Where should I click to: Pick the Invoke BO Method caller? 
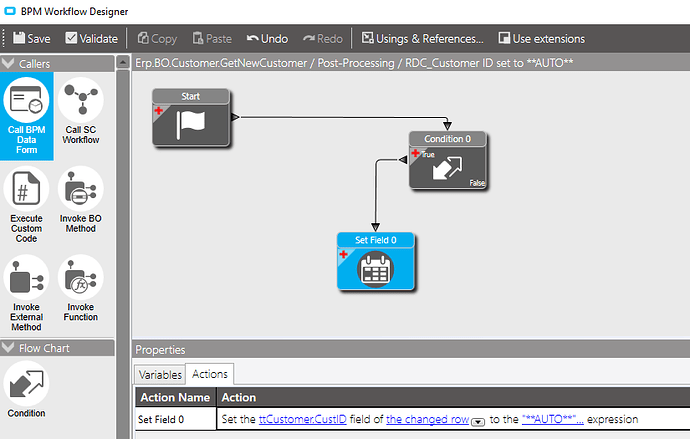tap(81, 200)
